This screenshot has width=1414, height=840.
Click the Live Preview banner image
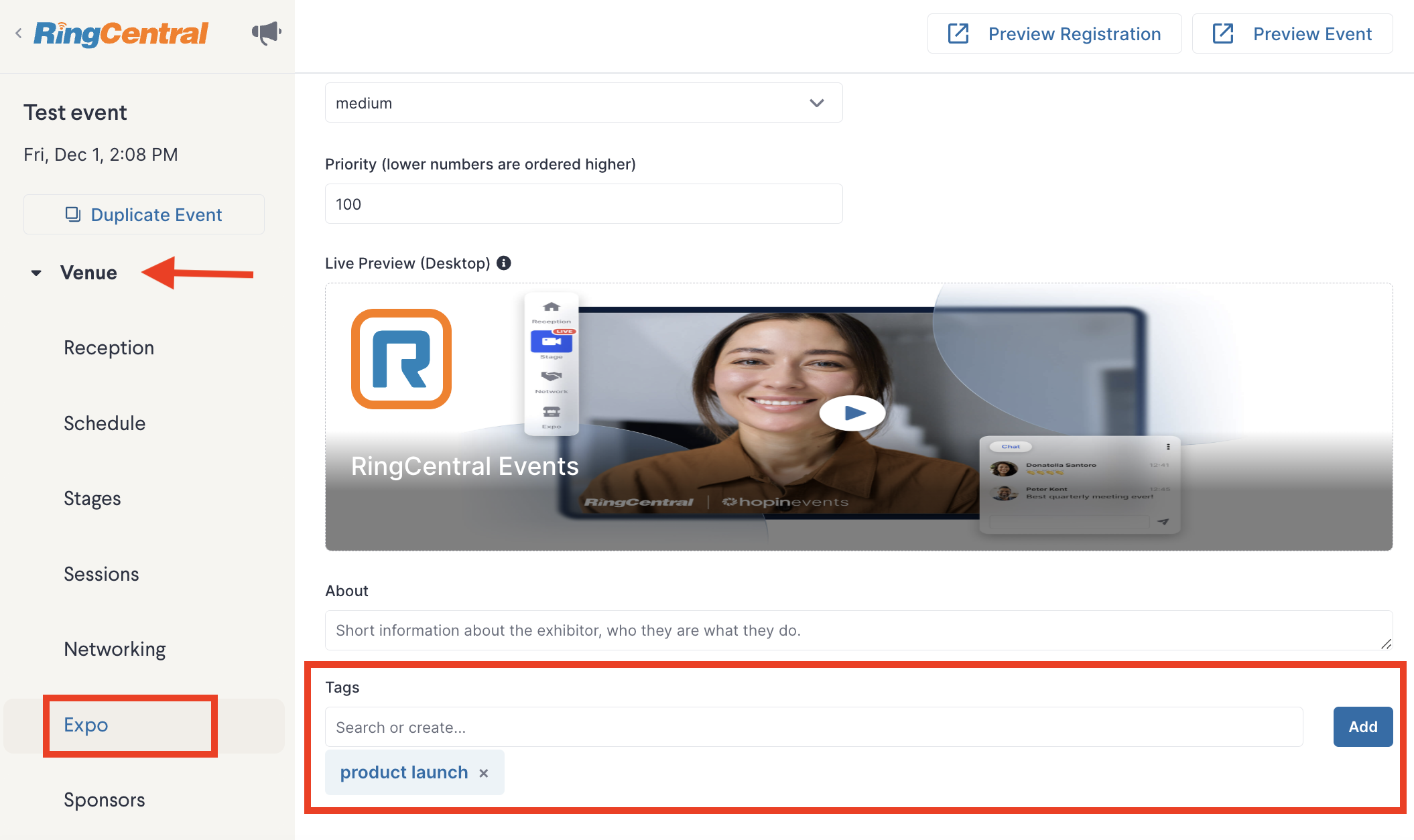858,417
